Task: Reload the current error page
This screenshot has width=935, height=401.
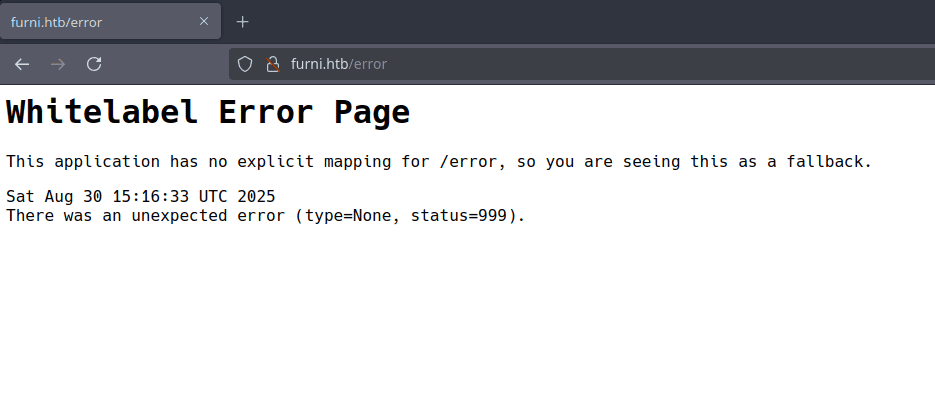Action: [x=94, y=64]
